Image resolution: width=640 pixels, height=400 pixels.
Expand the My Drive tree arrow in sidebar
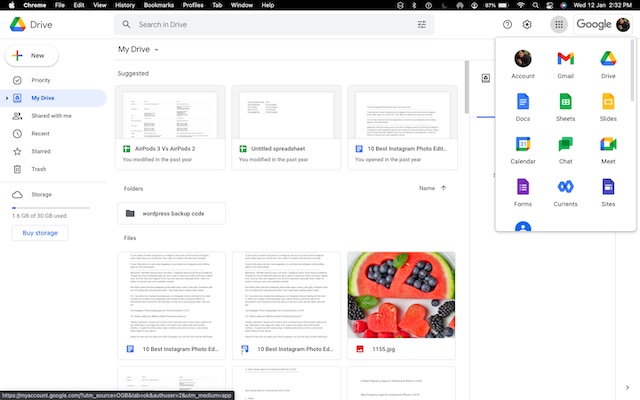(x=8, y=98)
